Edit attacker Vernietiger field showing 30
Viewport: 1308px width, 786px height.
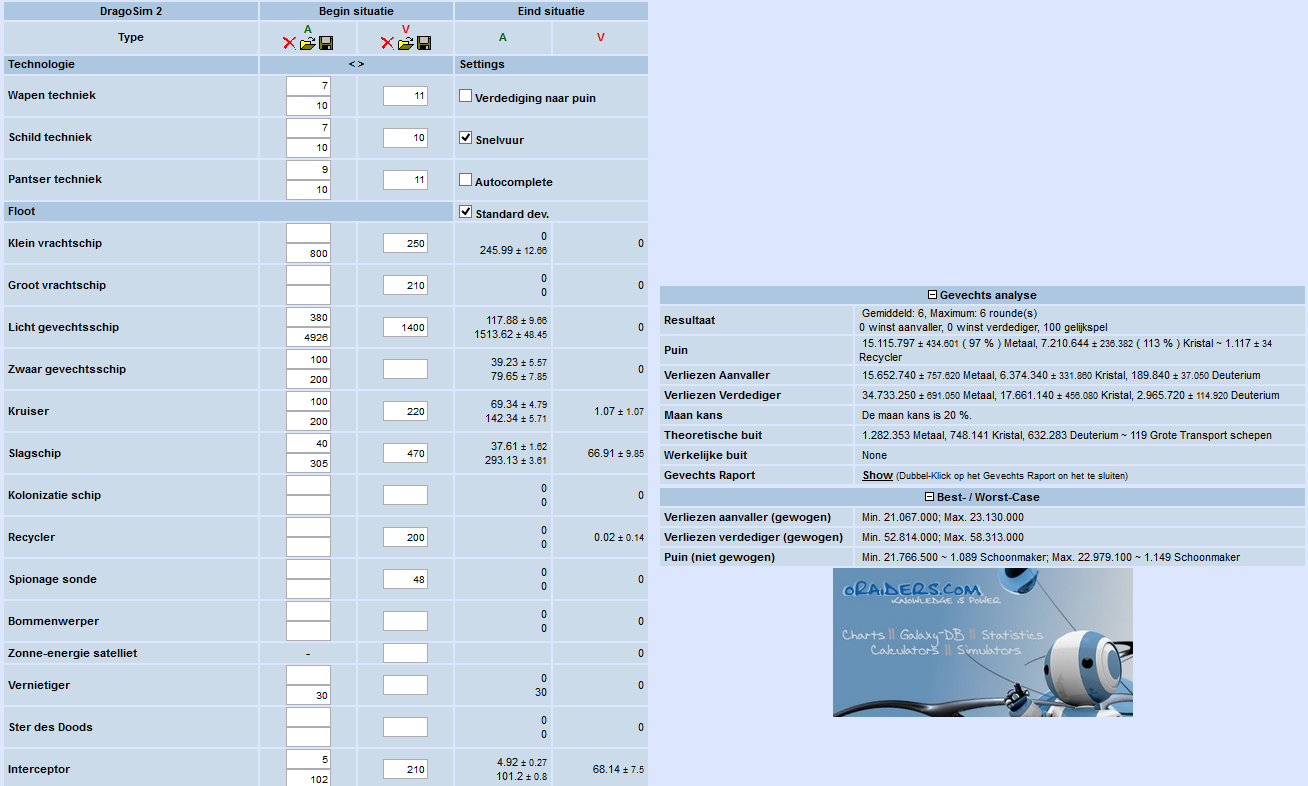[308, 696]
